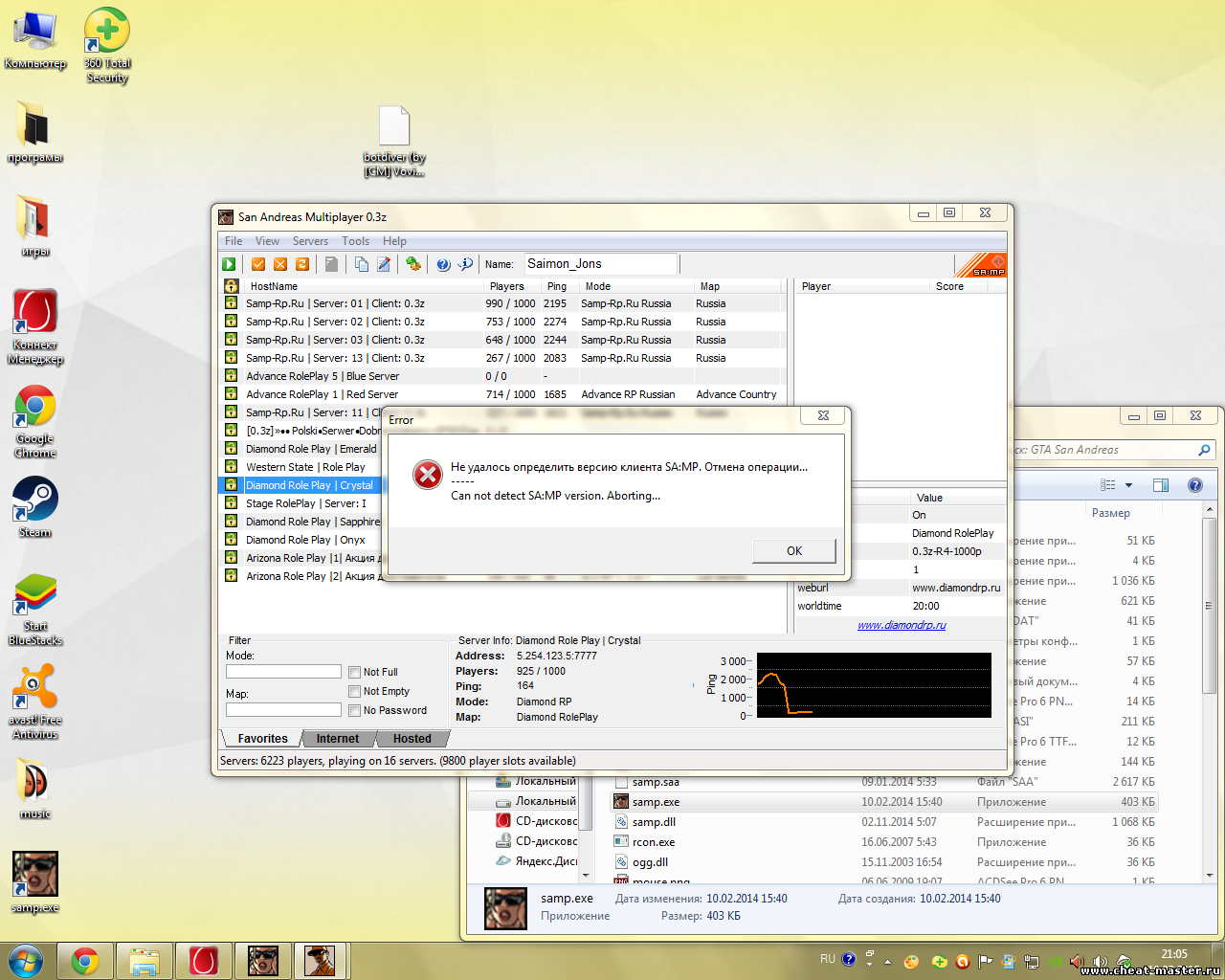
Task: Click the orange X Delete Server icon
Action: click(280, 264)
